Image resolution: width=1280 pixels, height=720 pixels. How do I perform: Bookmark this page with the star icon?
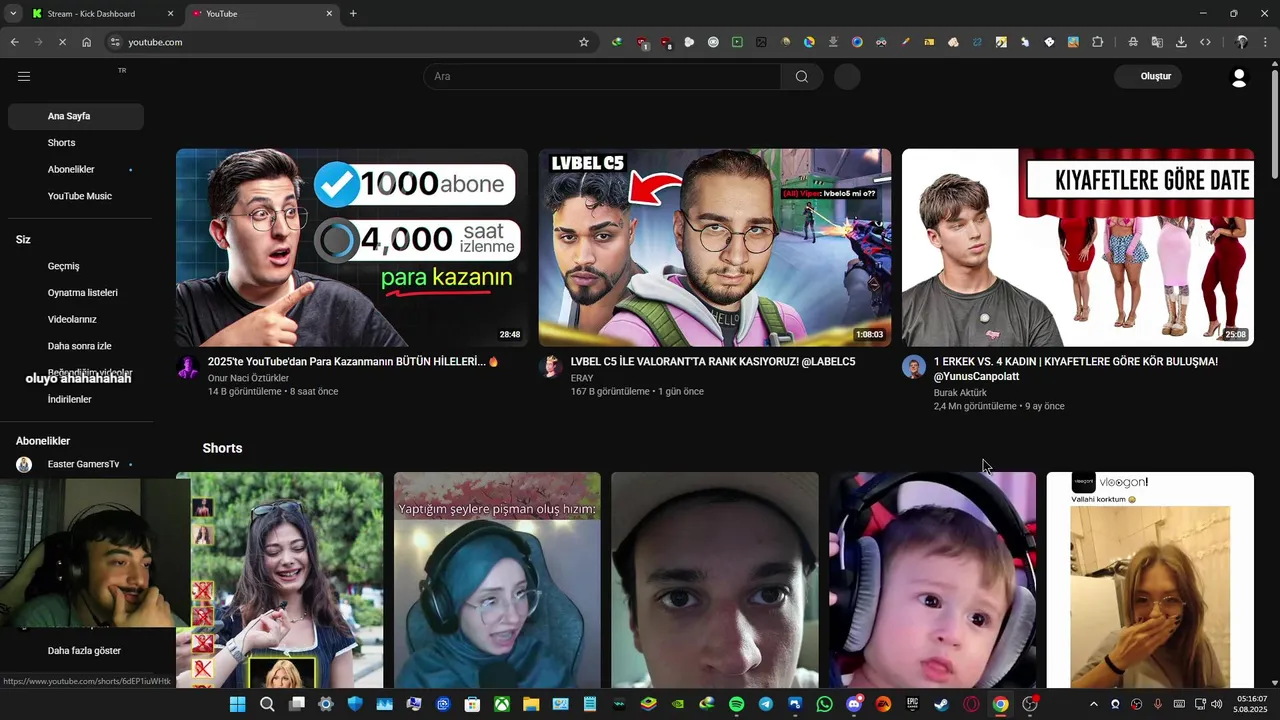(584, 42)
